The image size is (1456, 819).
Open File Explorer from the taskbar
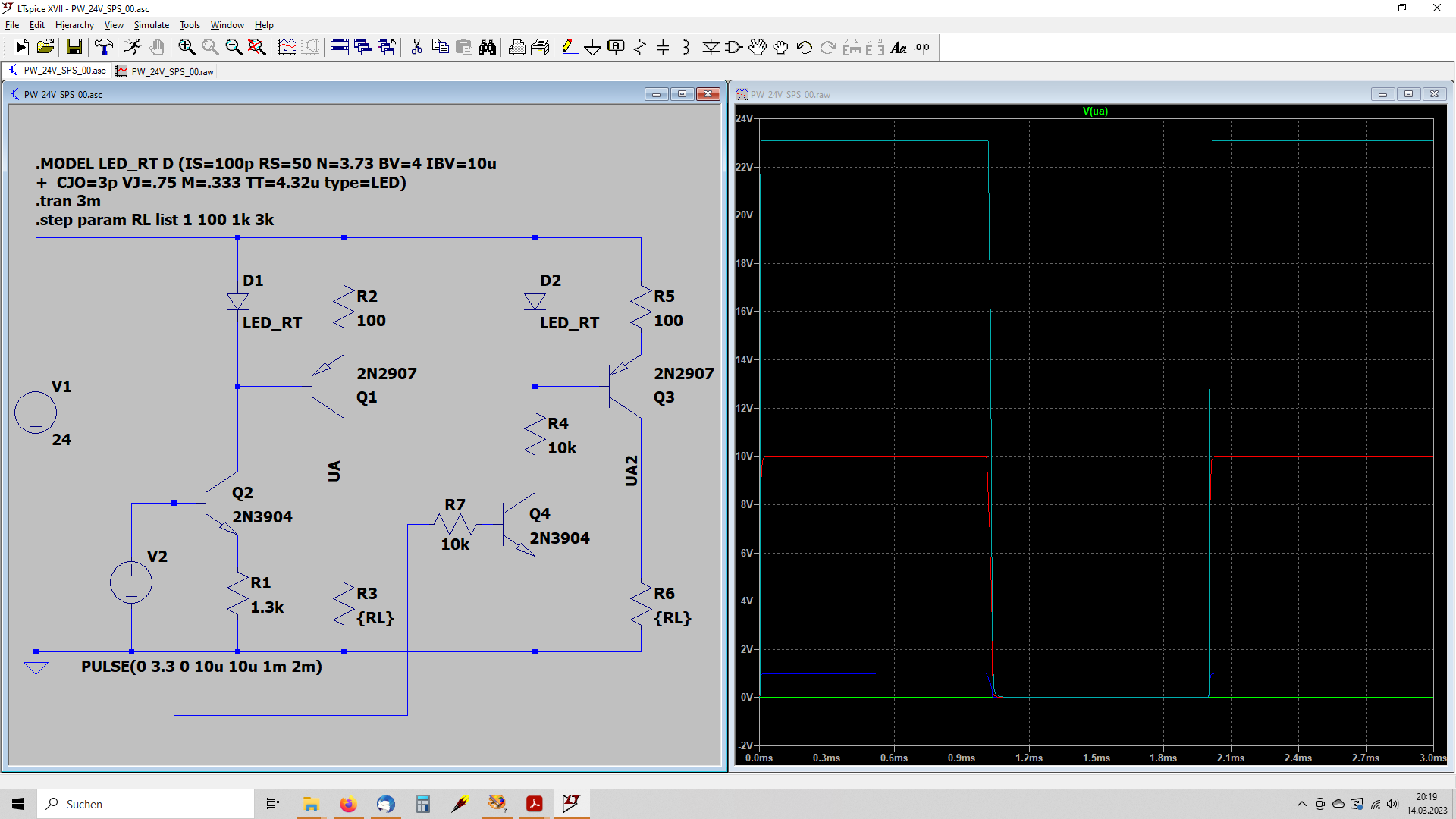tap(311, 804)
